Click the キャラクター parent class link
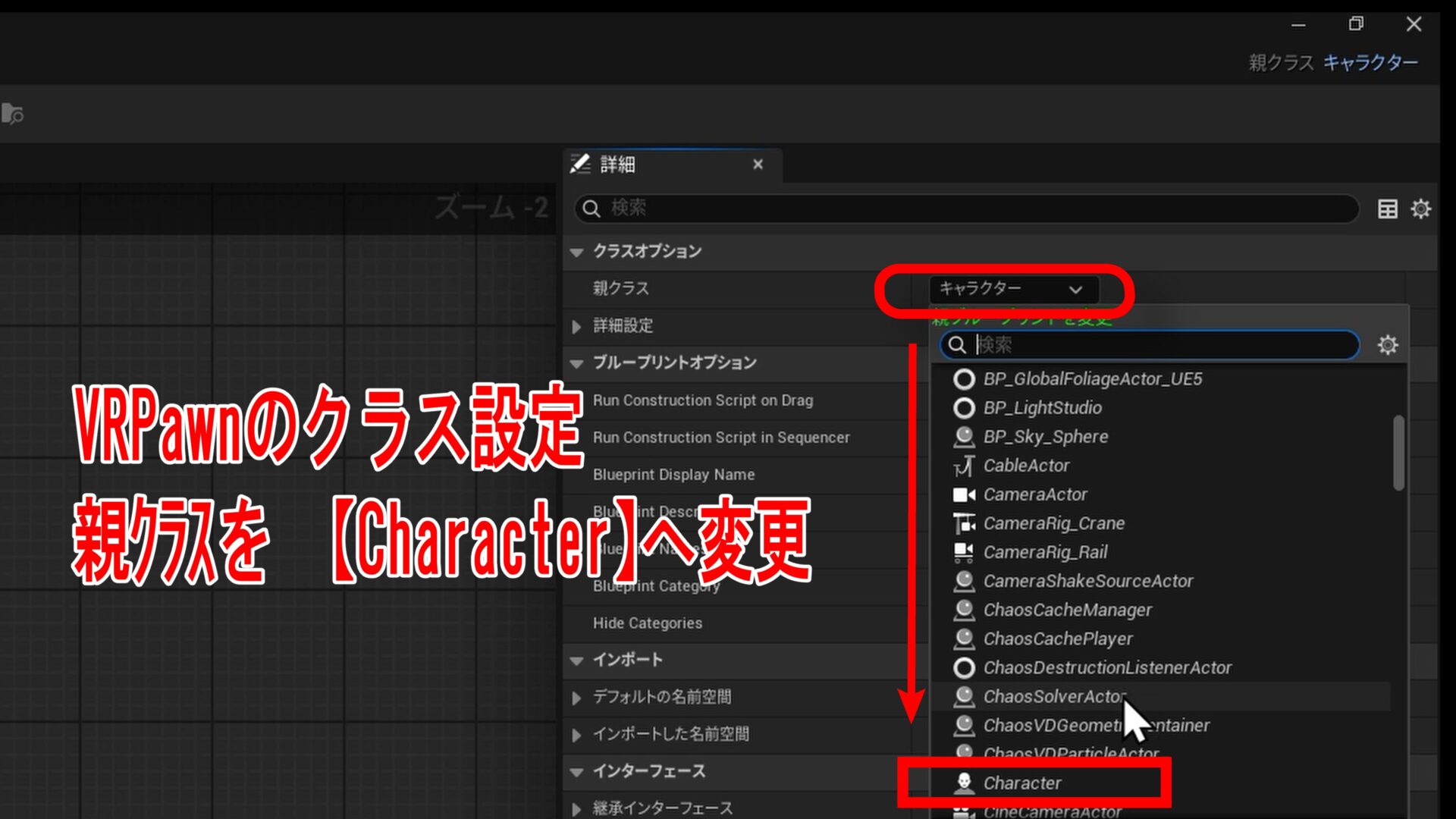This screenshot has width=1456, height=819. [1370, 63]
